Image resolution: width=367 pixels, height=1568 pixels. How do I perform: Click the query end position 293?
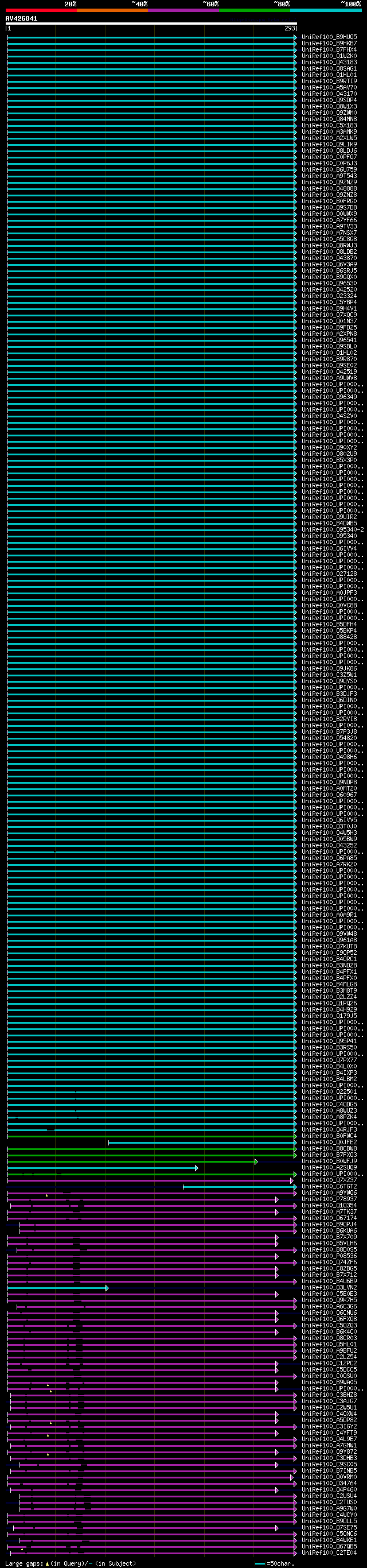coord(290,29)
